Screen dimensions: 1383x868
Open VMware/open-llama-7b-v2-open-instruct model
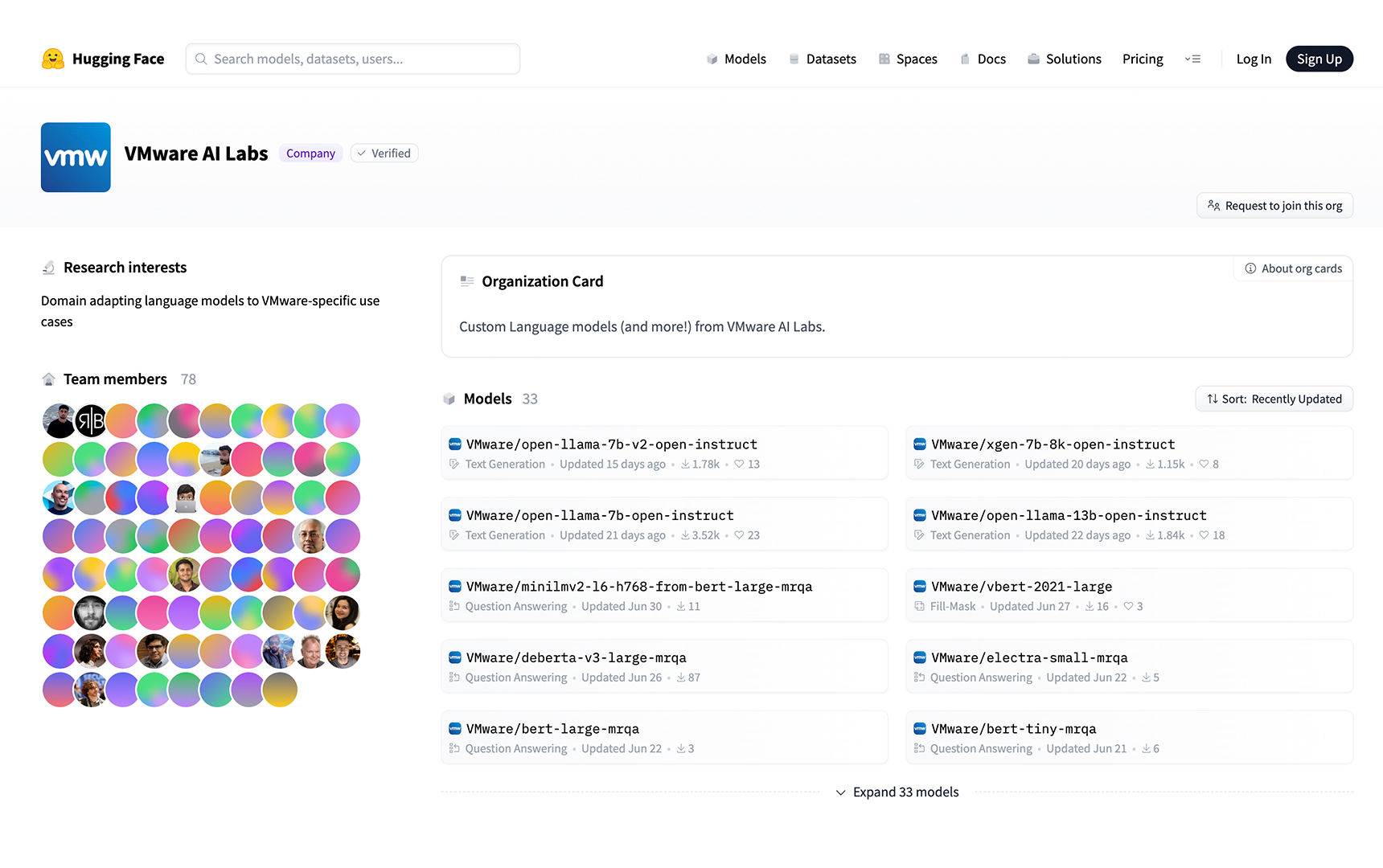point(664,453)
